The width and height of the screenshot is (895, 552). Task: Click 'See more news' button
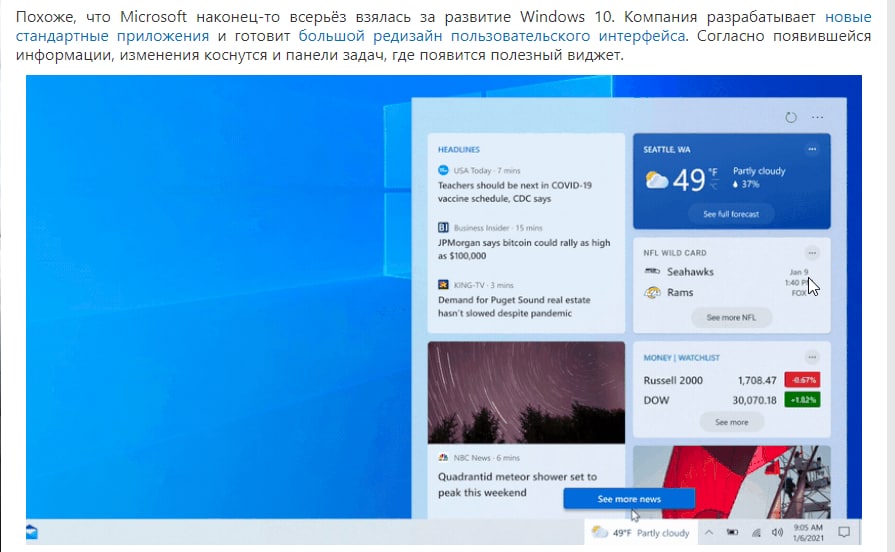629,499
